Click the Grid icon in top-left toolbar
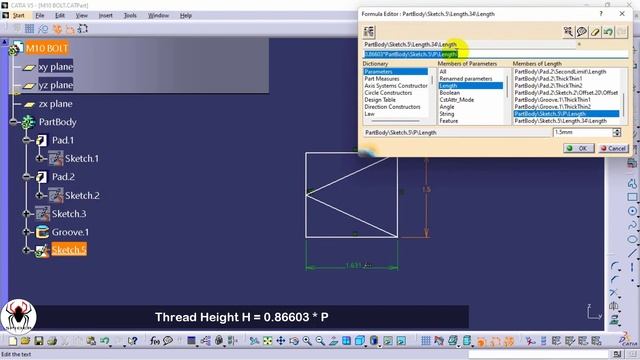 [x=29, y=29]
